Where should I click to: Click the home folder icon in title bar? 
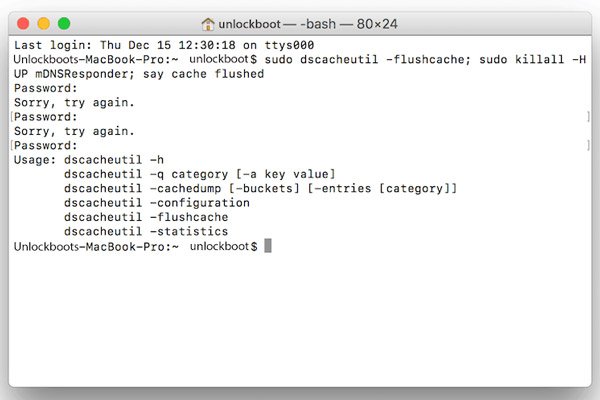point(208,24)
